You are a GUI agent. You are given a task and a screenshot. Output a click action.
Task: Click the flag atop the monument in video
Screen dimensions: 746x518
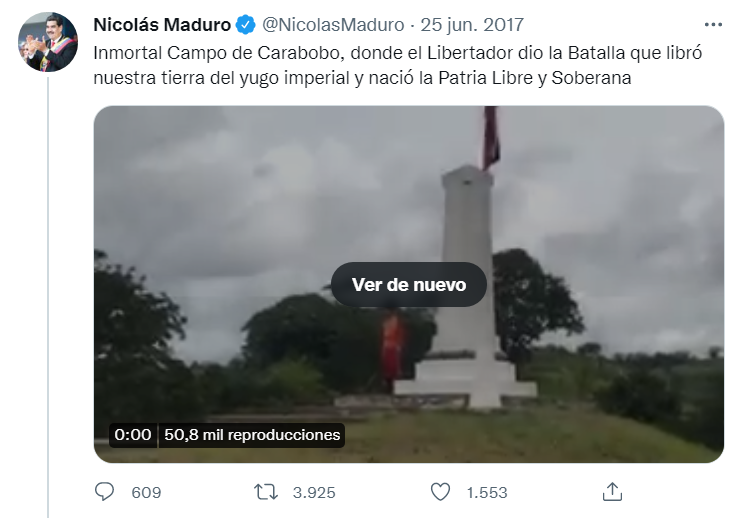tap(491, 137)
